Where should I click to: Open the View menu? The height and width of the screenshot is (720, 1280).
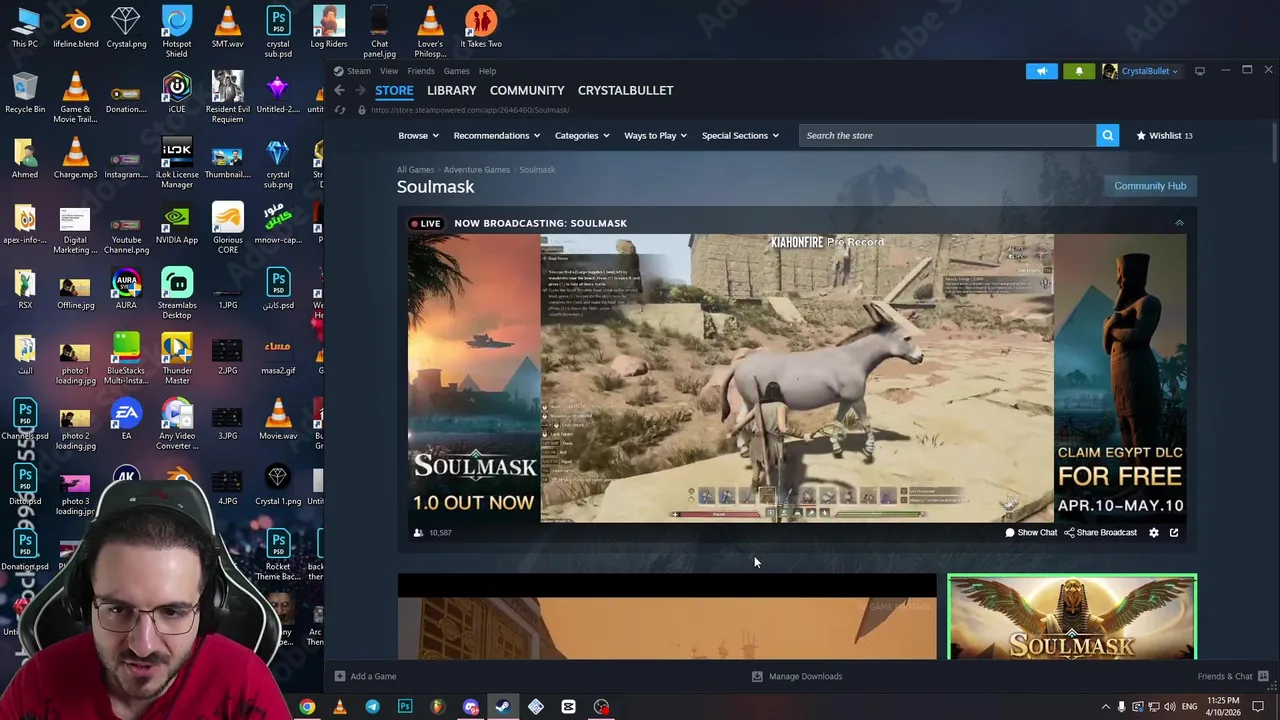click(x=388, y=71)
